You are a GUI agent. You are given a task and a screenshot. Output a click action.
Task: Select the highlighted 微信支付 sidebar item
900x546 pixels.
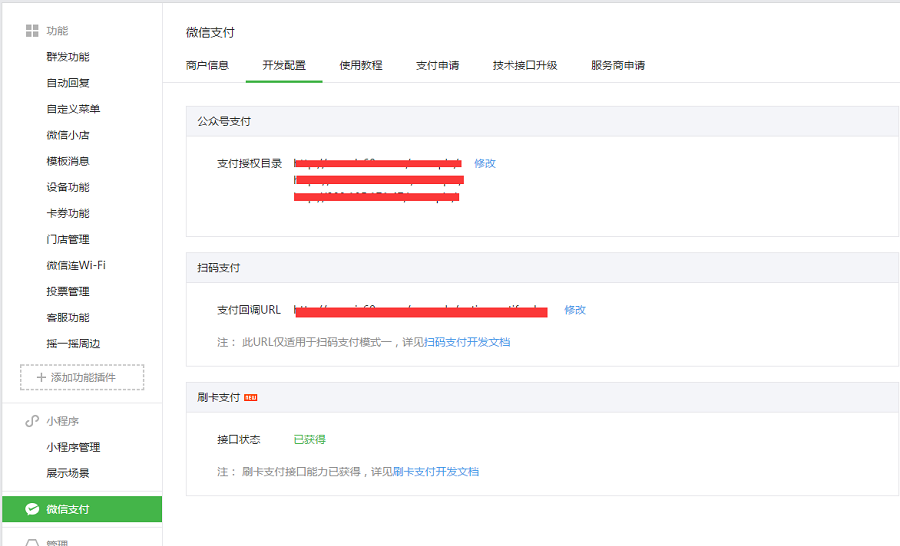82,509
